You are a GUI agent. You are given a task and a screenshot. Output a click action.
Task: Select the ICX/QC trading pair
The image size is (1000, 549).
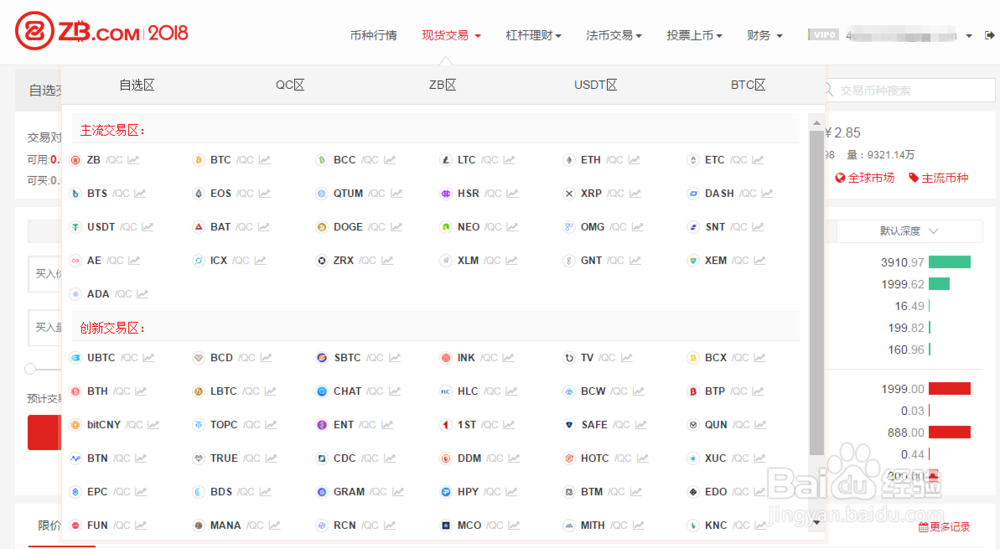230,260
